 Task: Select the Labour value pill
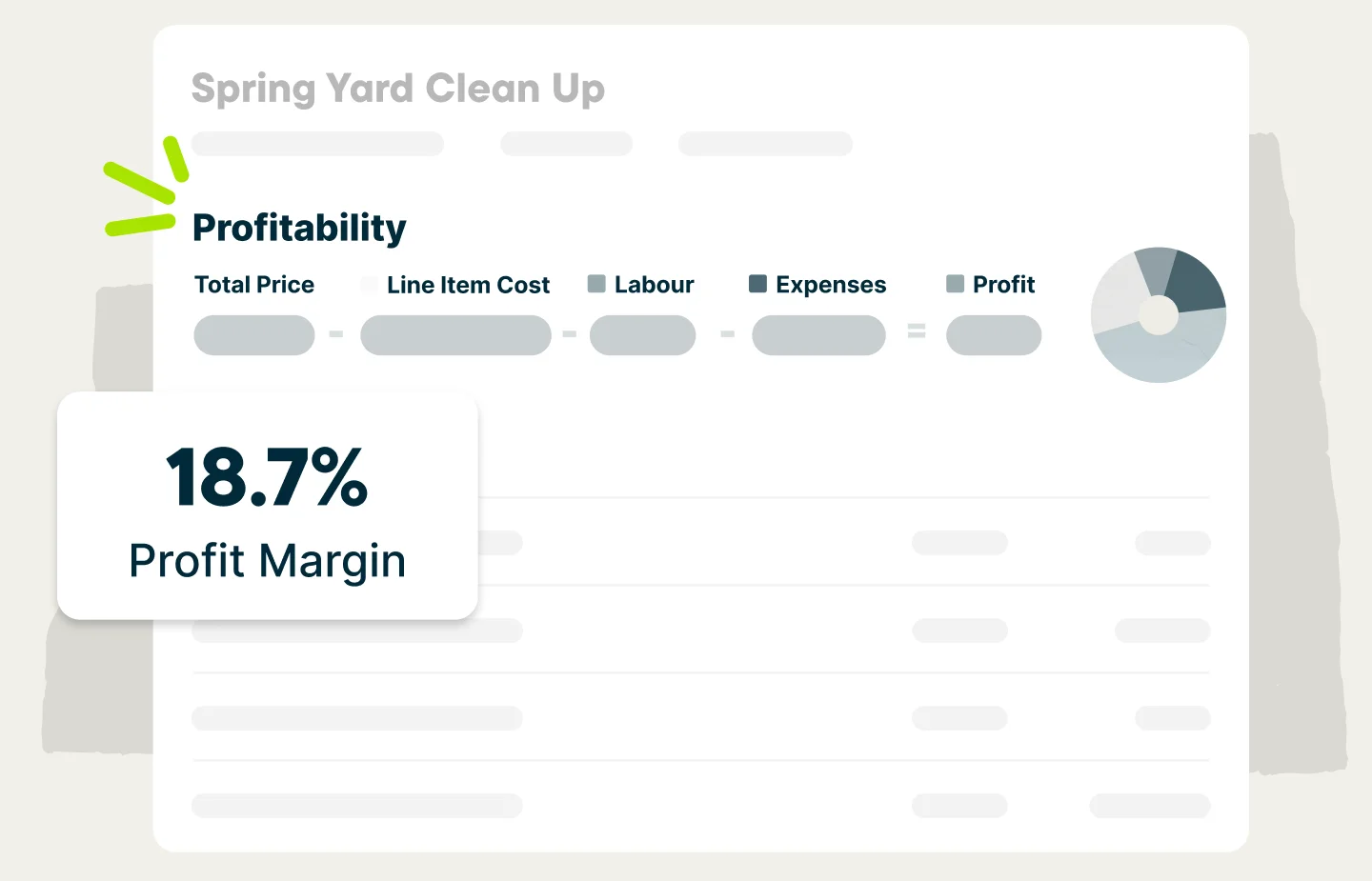(643, 335)
